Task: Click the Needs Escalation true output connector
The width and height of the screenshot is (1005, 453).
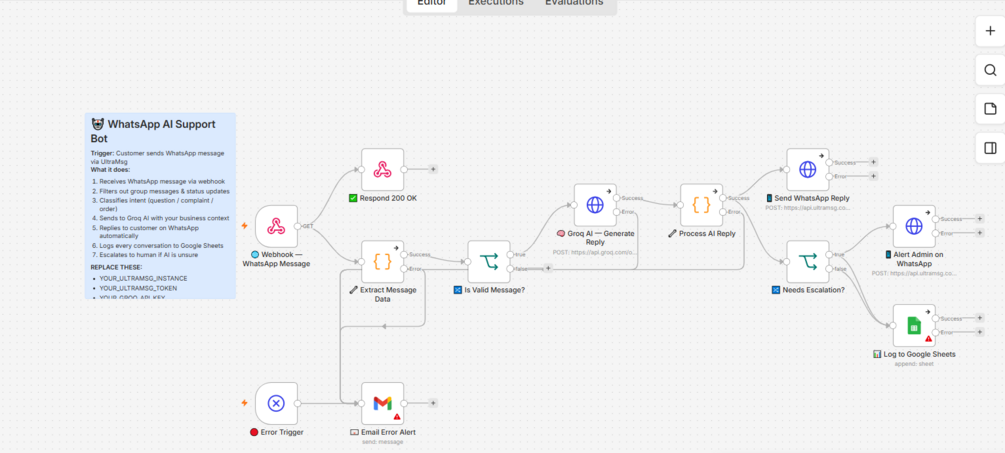Action: click(829, 254)
